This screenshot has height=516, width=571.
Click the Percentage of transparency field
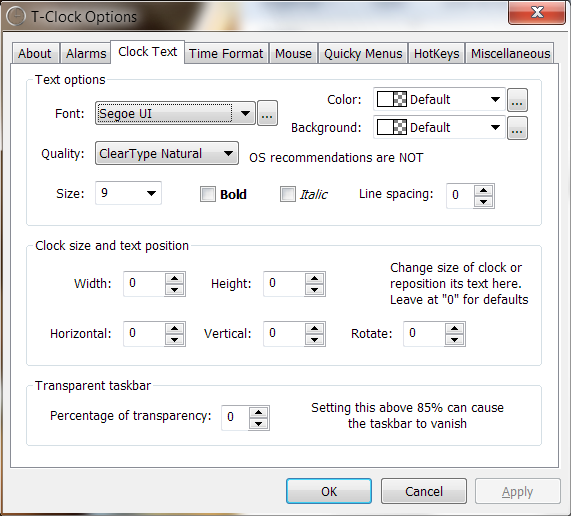235,417
